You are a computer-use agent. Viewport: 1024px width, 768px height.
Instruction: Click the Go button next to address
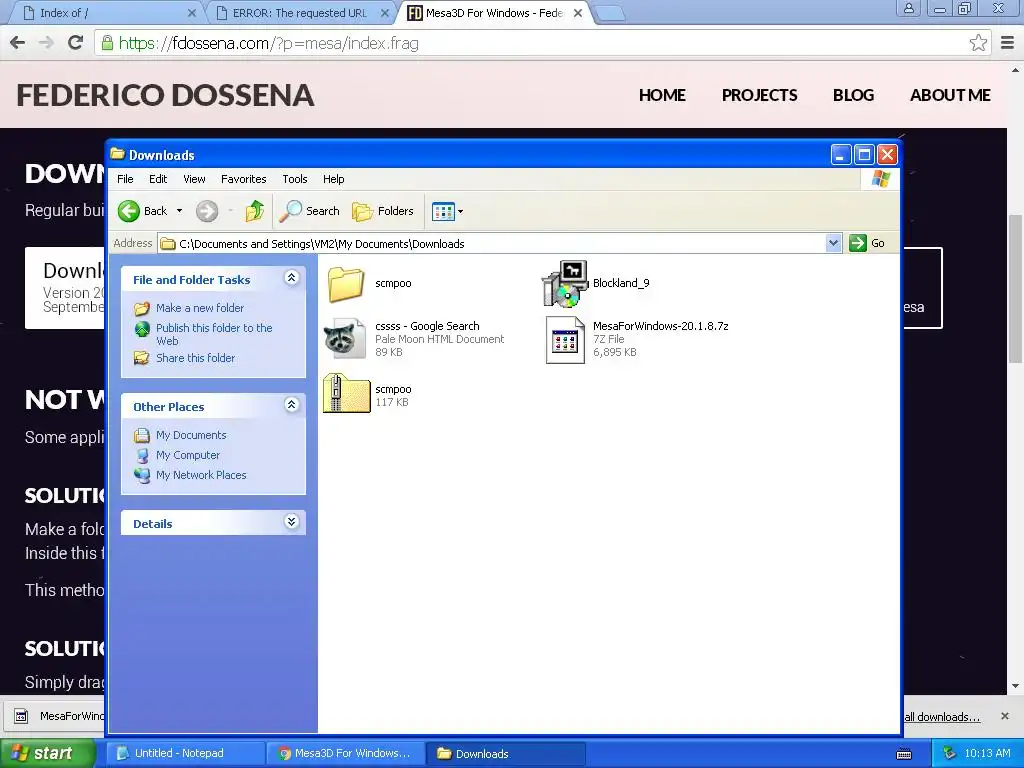coord(867,243)
